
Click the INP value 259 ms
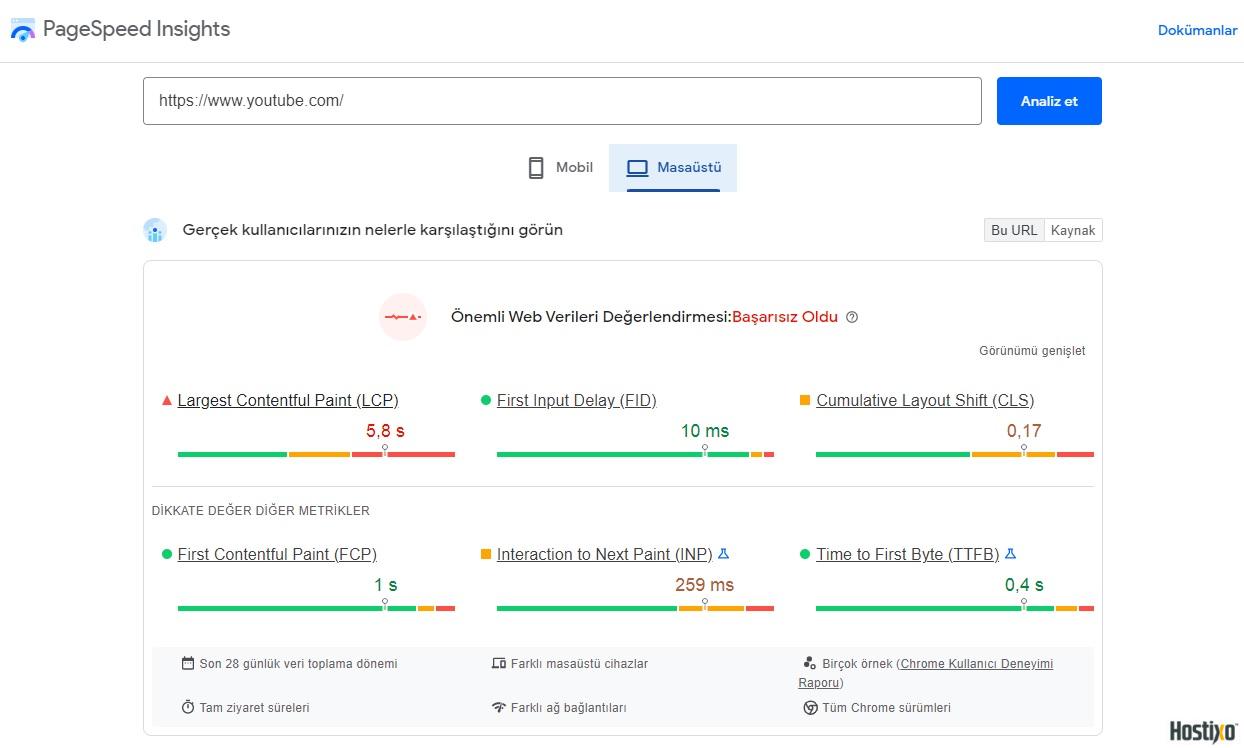704,585
